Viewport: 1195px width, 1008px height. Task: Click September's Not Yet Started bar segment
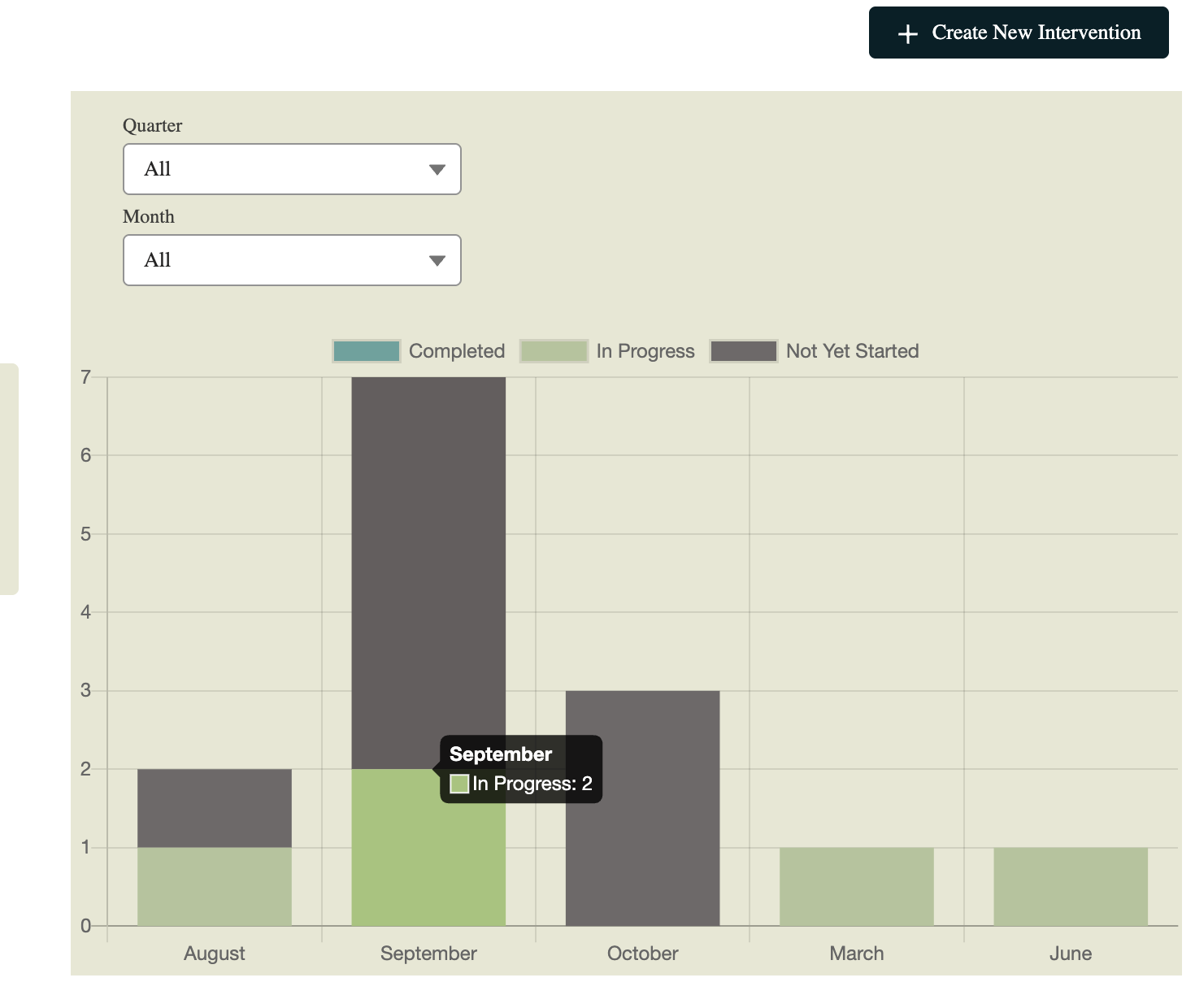(x=428, y=573)
